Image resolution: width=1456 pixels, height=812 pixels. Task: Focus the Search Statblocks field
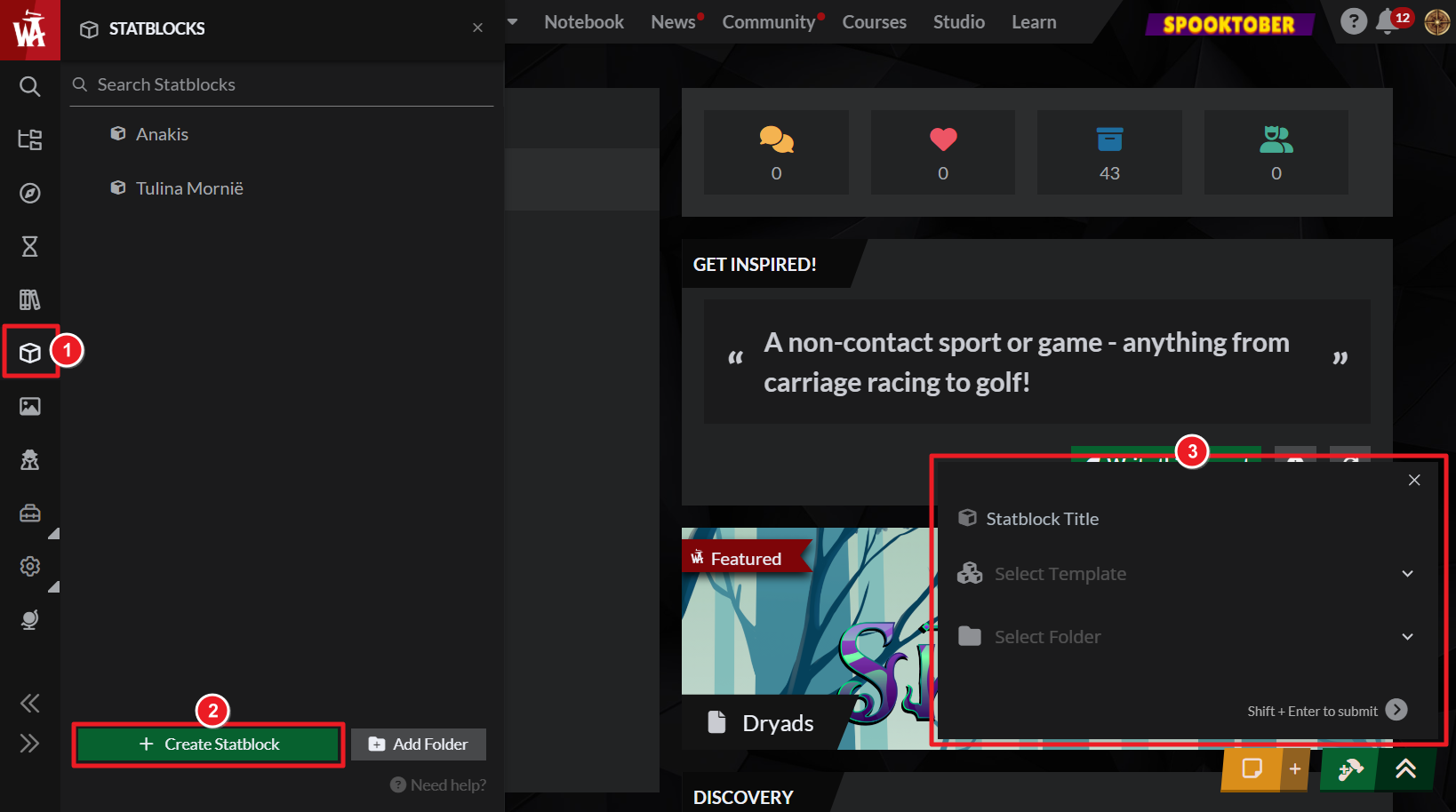(282, 84)
